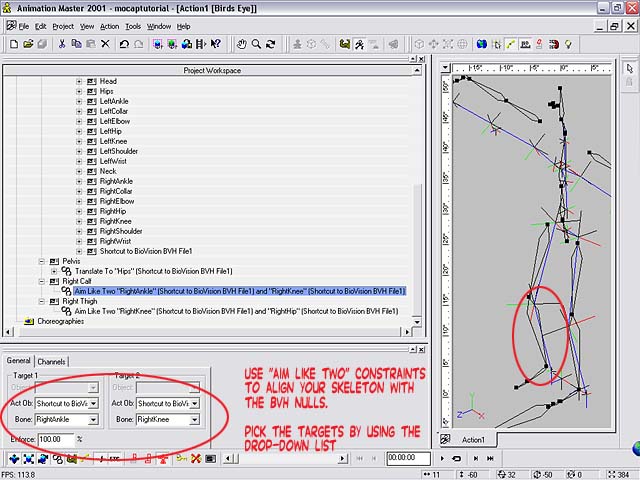Image resolution: width=640 pixels, height=480 pixels.
Task: Click the Save toolbar icon
Action: [x=43, y=44]
